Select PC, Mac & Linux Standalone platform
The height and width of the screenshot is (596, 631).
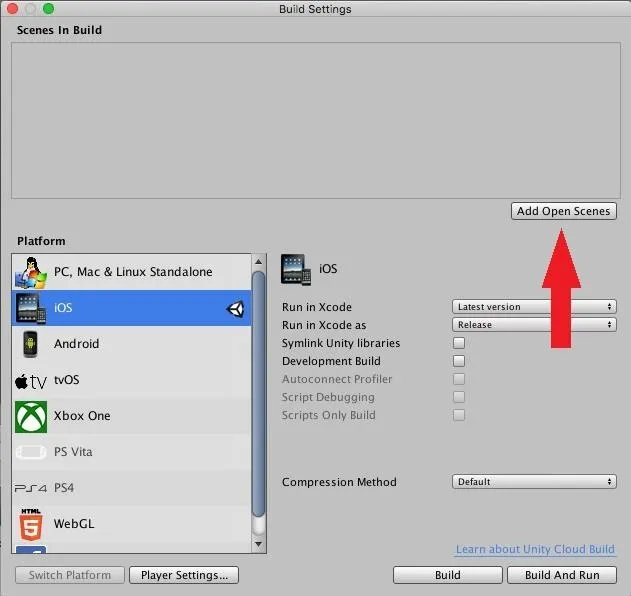tap(132, 272)
